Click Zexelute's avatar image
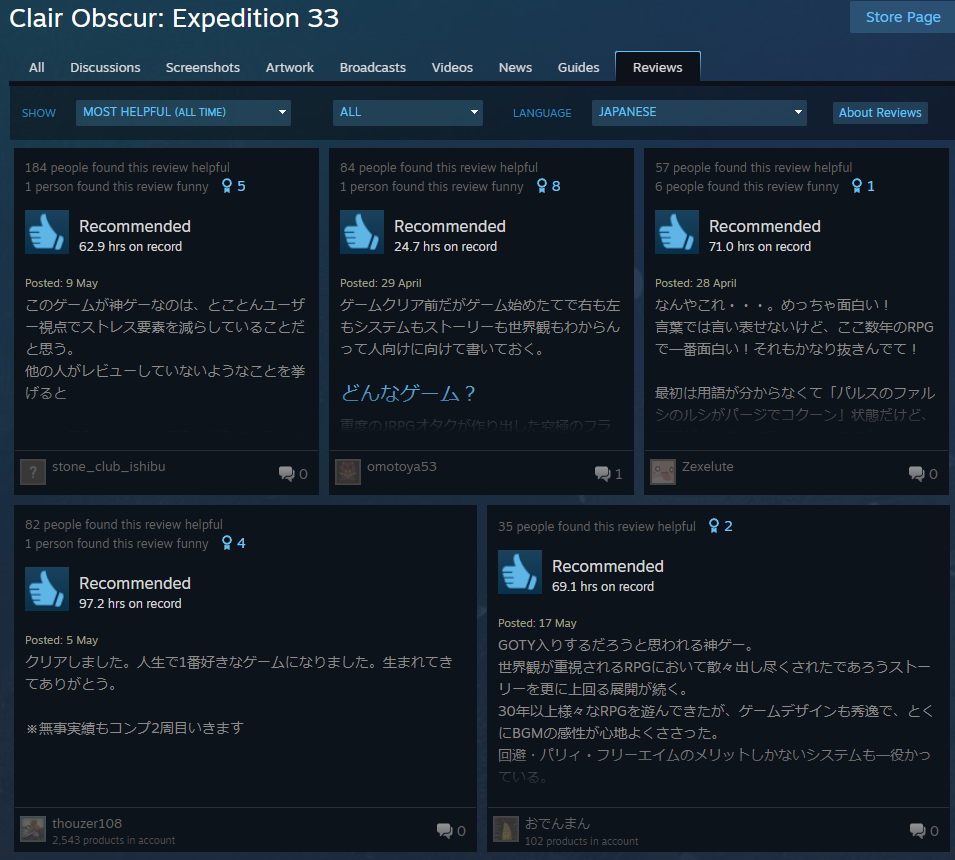Viewport: 955px width, 860px height. (663, 472)
